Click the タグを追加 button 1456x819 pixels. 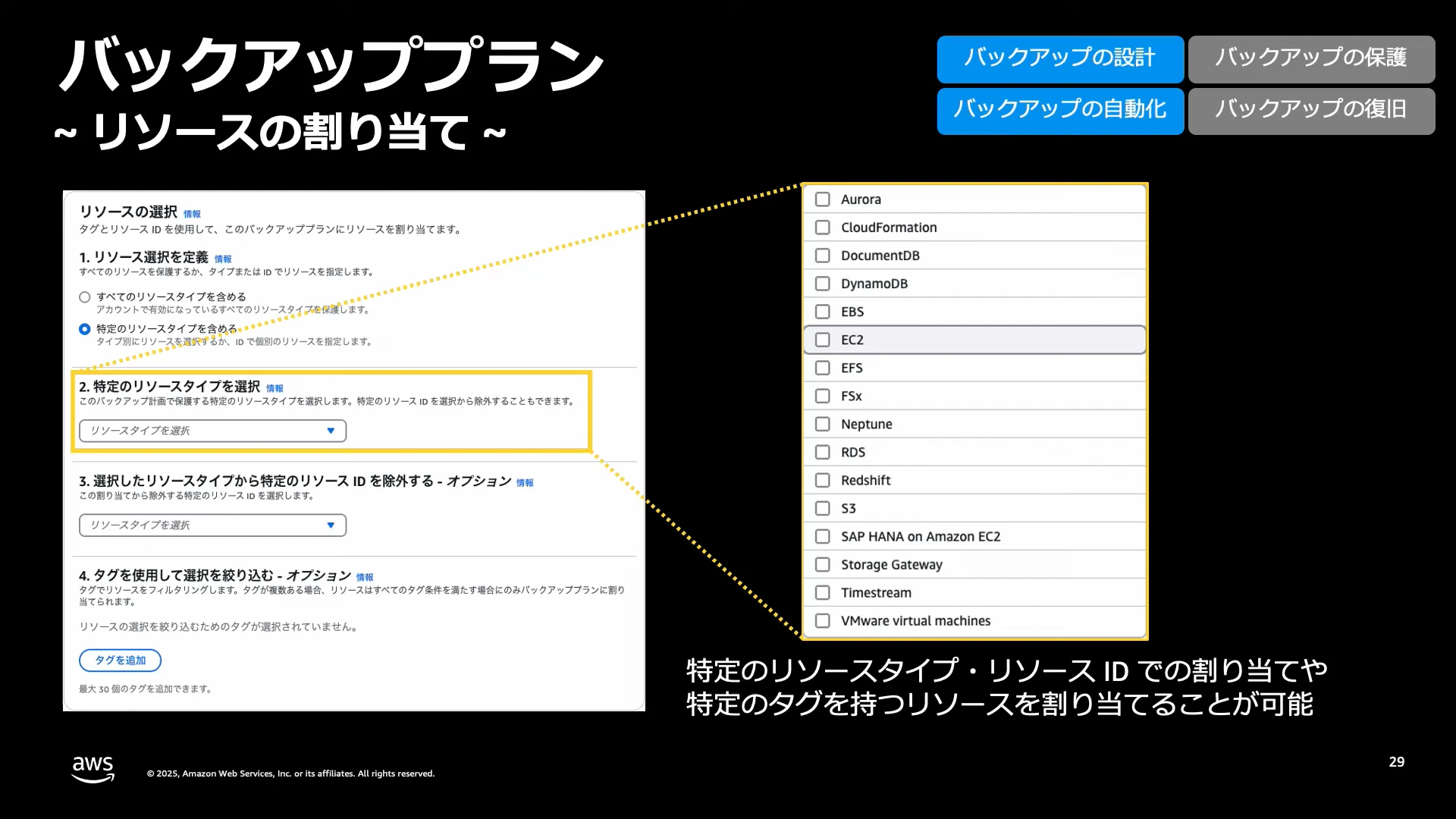(120, 661)
